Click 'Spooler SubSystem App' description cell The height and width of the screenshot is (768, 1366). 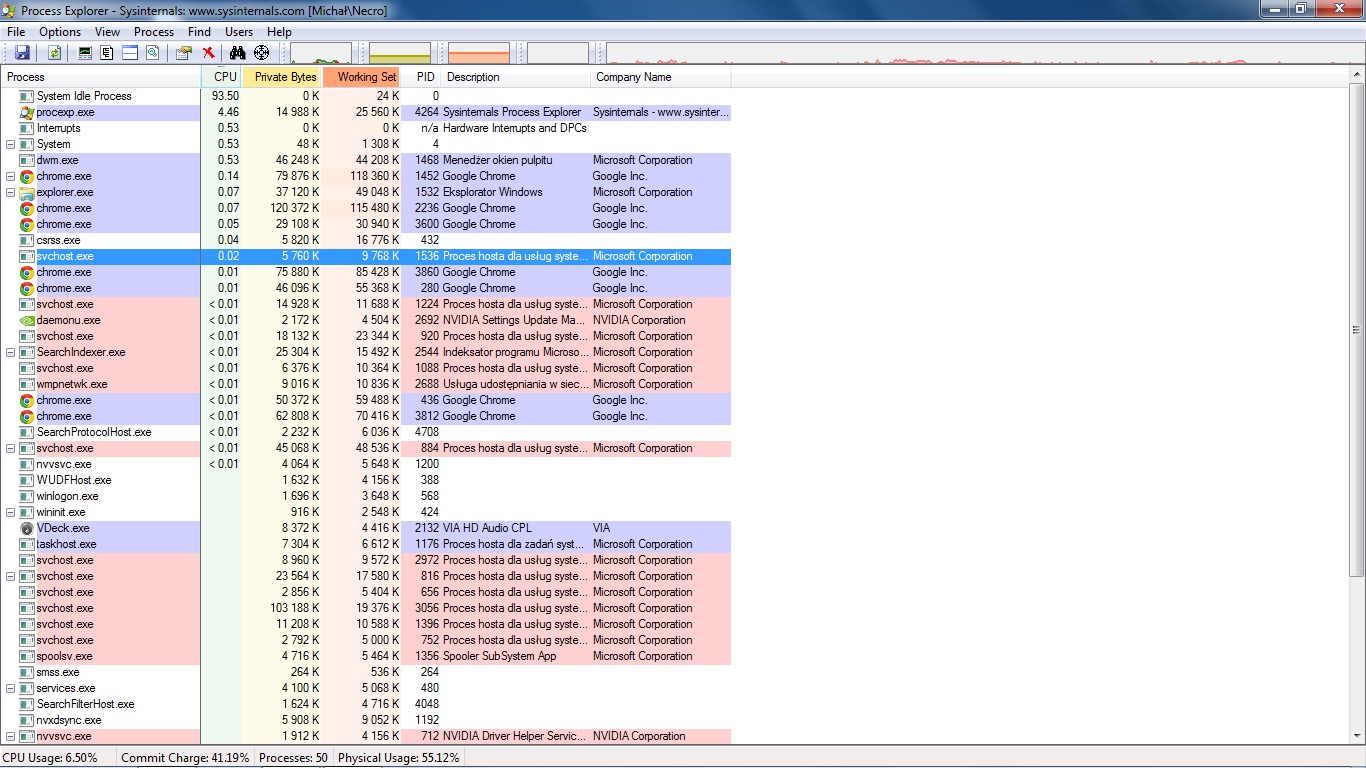click(500, 656)
